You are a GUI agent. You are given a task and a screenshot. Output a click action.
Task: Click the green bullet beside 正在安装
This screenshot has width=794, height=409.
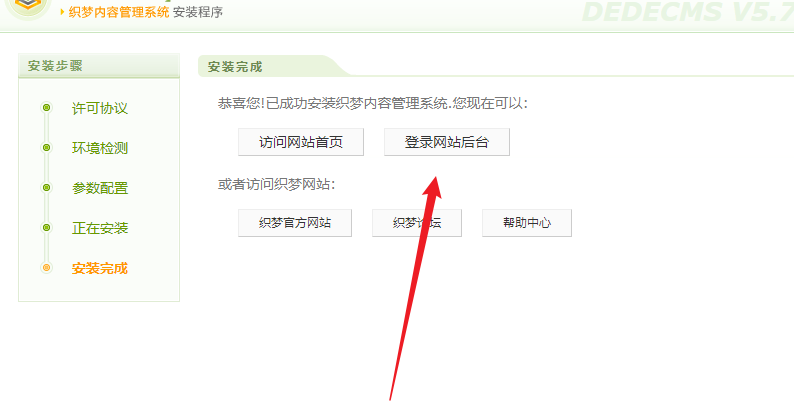[47, 227]
